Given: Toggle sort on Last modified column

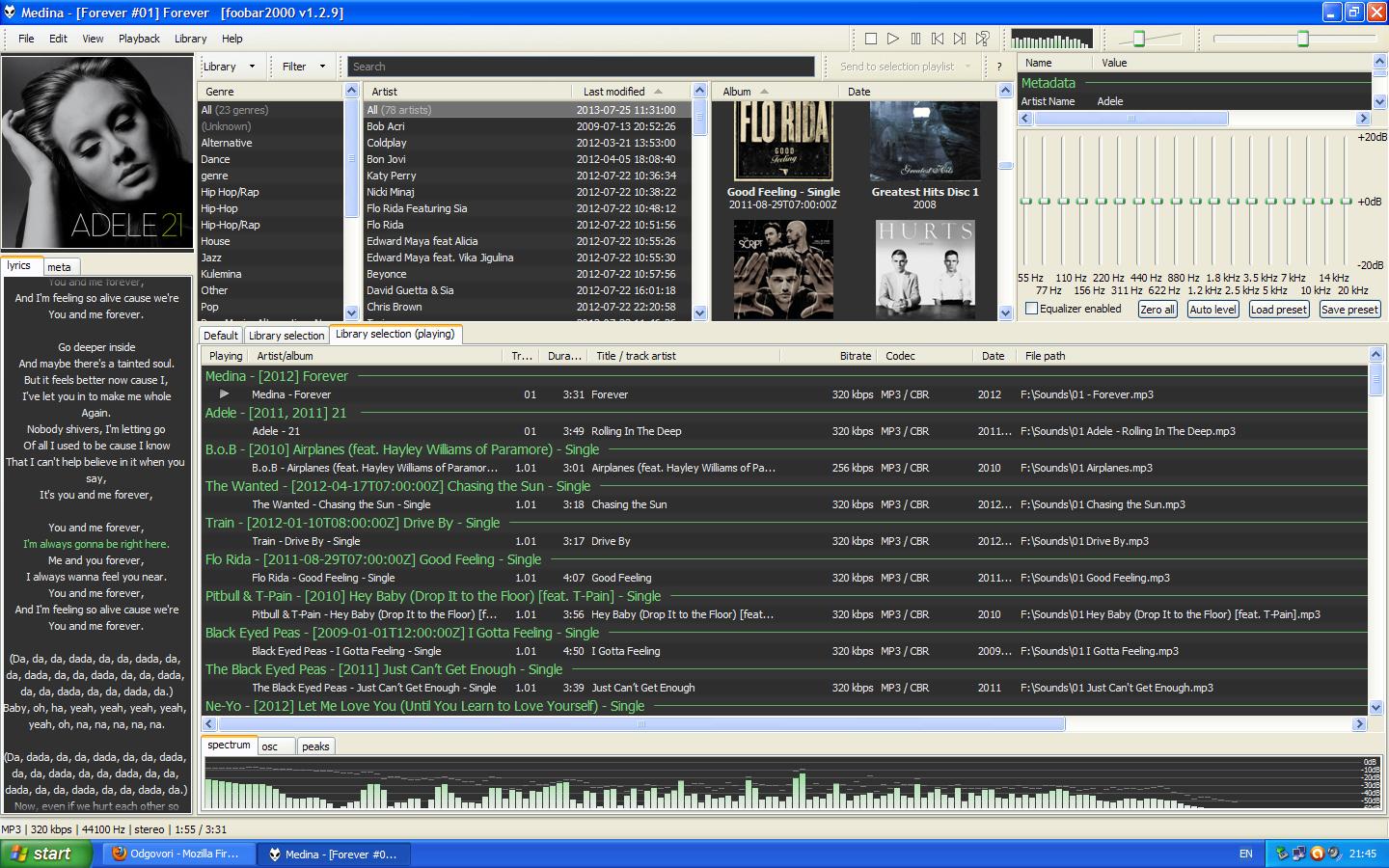Looking at the screenshot, I should point(614,92).
